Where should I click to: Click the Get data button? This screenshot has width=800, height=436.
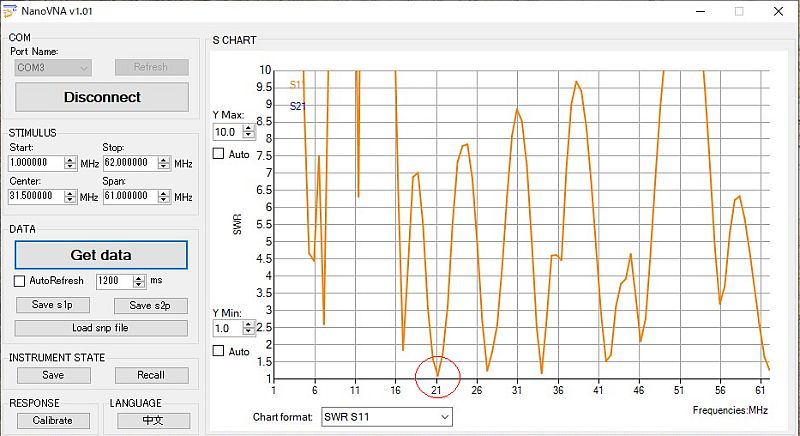coord(100,255)
